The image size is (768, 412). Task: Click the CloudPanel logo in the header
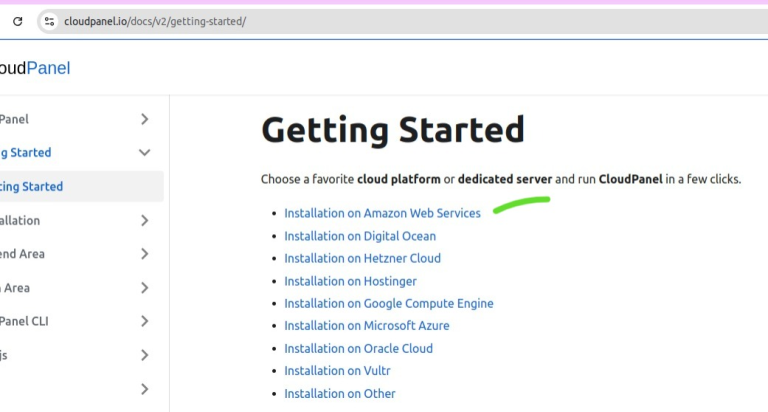[x=35, y=68]
